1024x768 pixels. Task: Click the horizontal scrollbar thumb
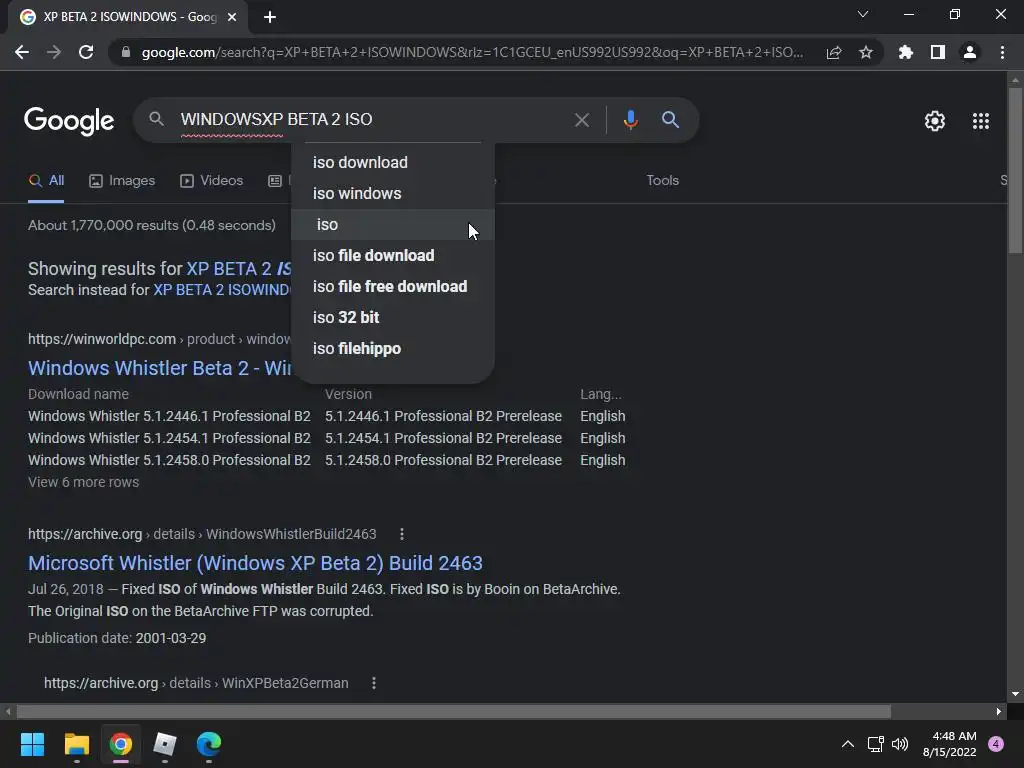click(454, 711)
